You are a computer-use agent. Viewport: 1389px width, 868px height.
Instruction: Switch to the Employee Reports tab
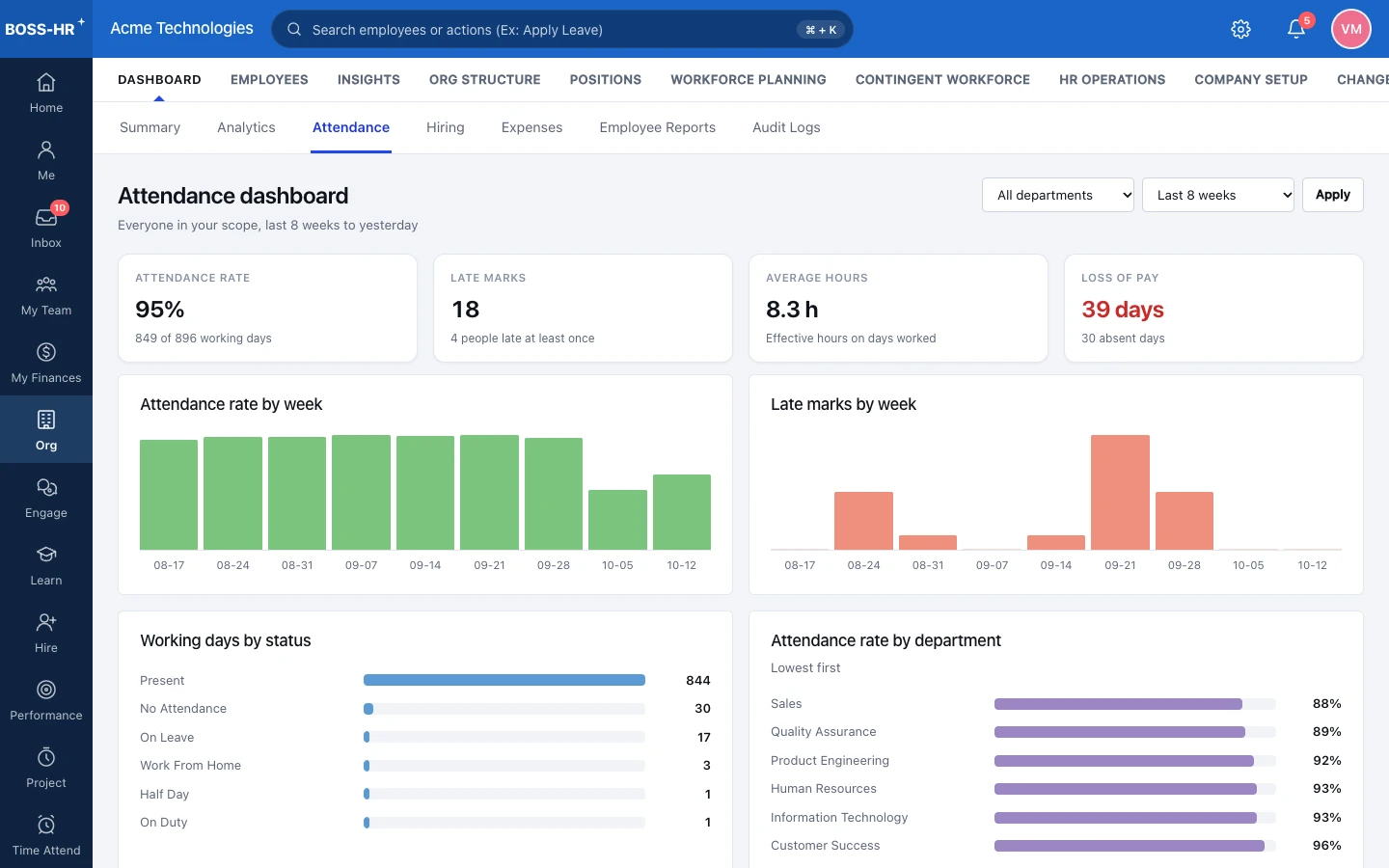[x=658, y=127]
